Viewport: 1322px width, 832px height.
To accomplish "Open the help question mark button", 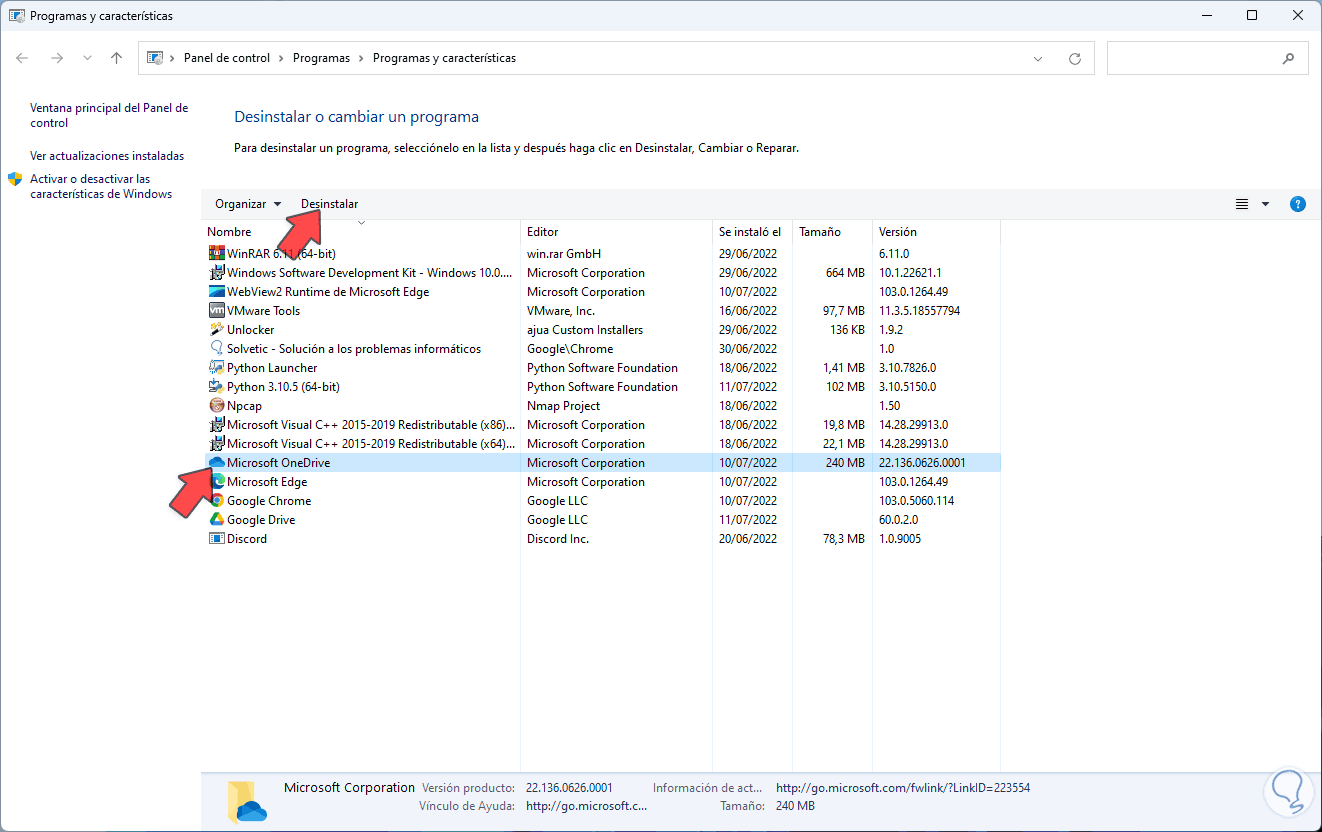I will tap(1298, 204).
